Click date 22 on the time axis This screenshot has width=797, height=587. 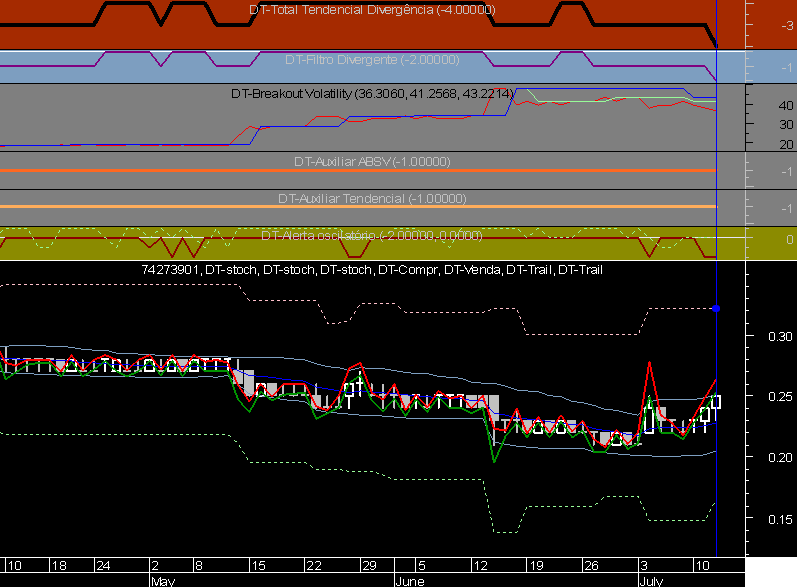[x=314, y=566]
